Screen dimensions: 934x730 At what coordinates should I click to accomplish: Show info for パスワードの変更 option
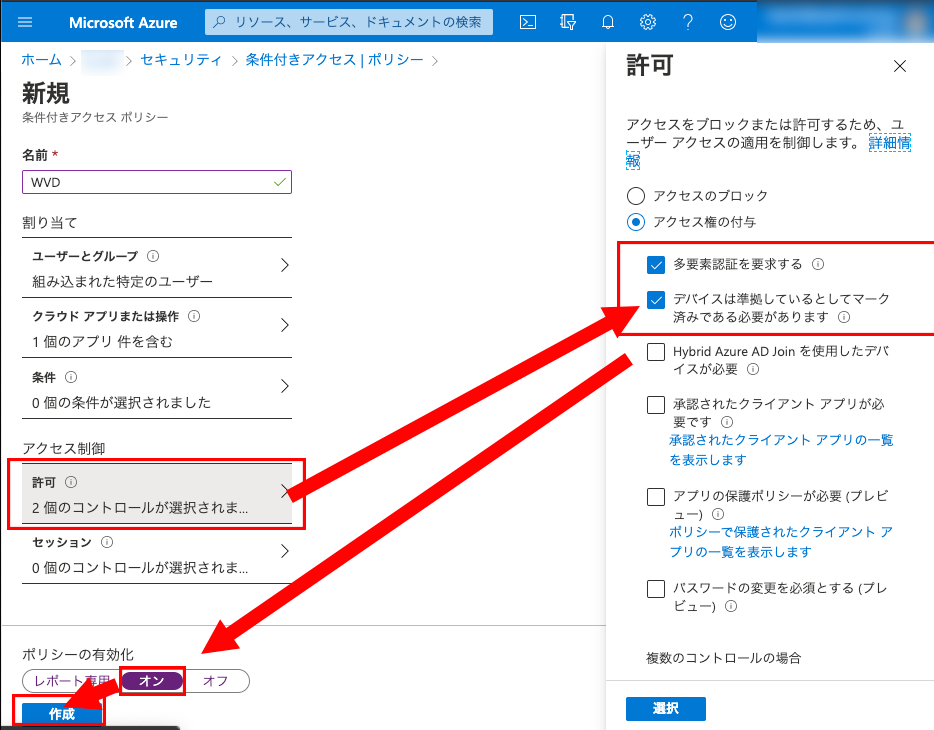point(731,606)
